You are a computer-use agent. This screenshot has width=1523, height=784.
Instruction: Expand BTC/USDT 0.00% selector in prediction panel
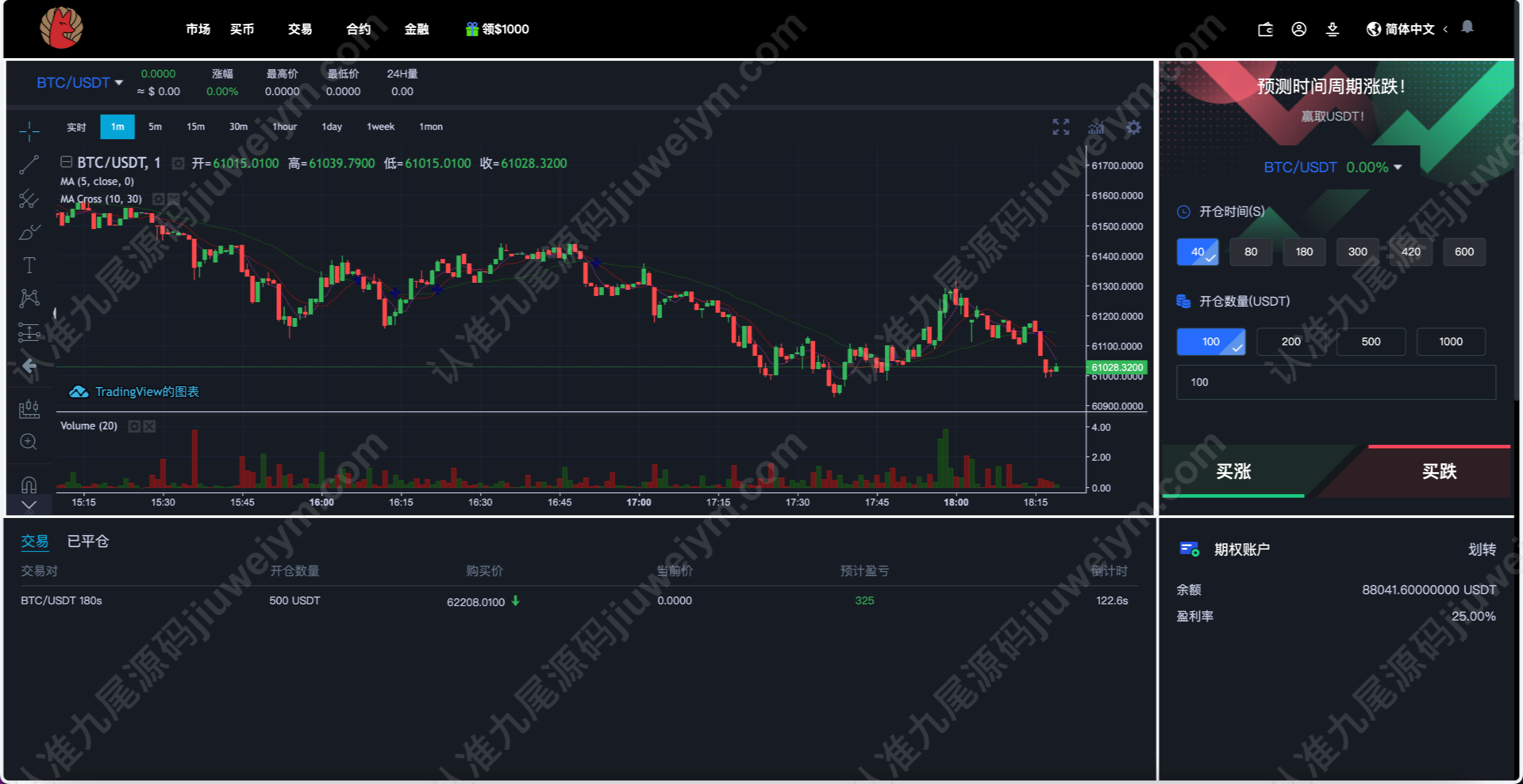coord(1332,167)
